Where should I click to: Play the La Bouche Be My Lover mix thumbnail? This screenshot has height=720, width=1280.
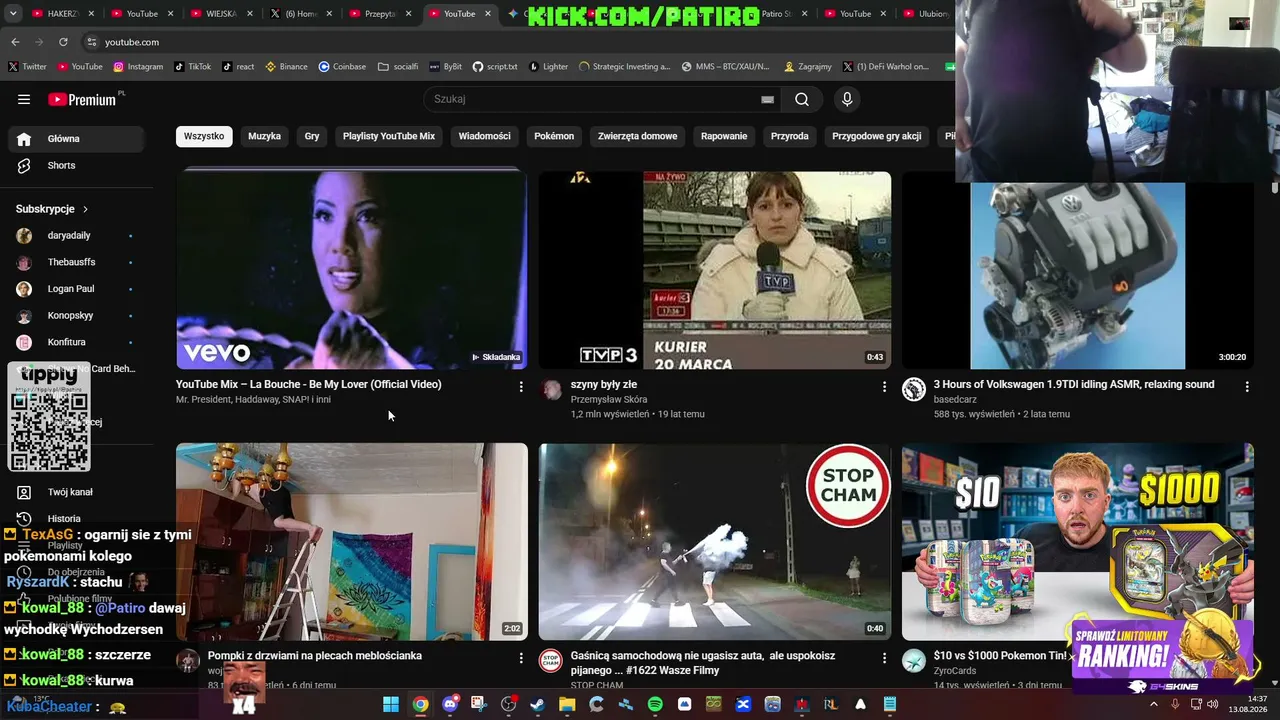click(352, 270)
